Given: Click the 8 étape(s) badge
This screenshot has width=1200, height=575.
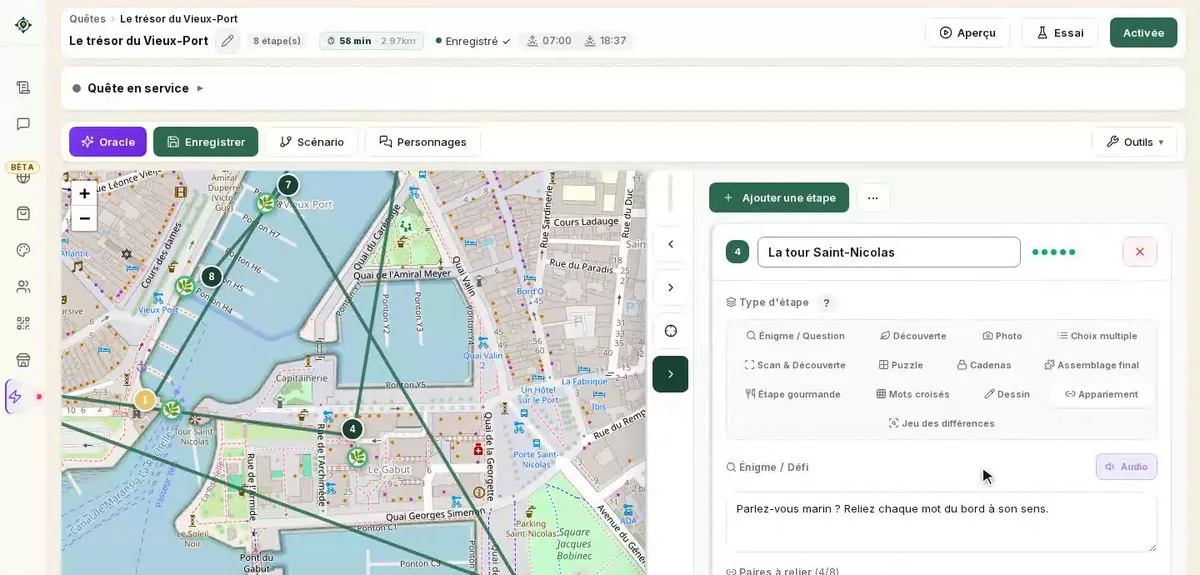Looking at the screenshot, I should pos(276,41).
